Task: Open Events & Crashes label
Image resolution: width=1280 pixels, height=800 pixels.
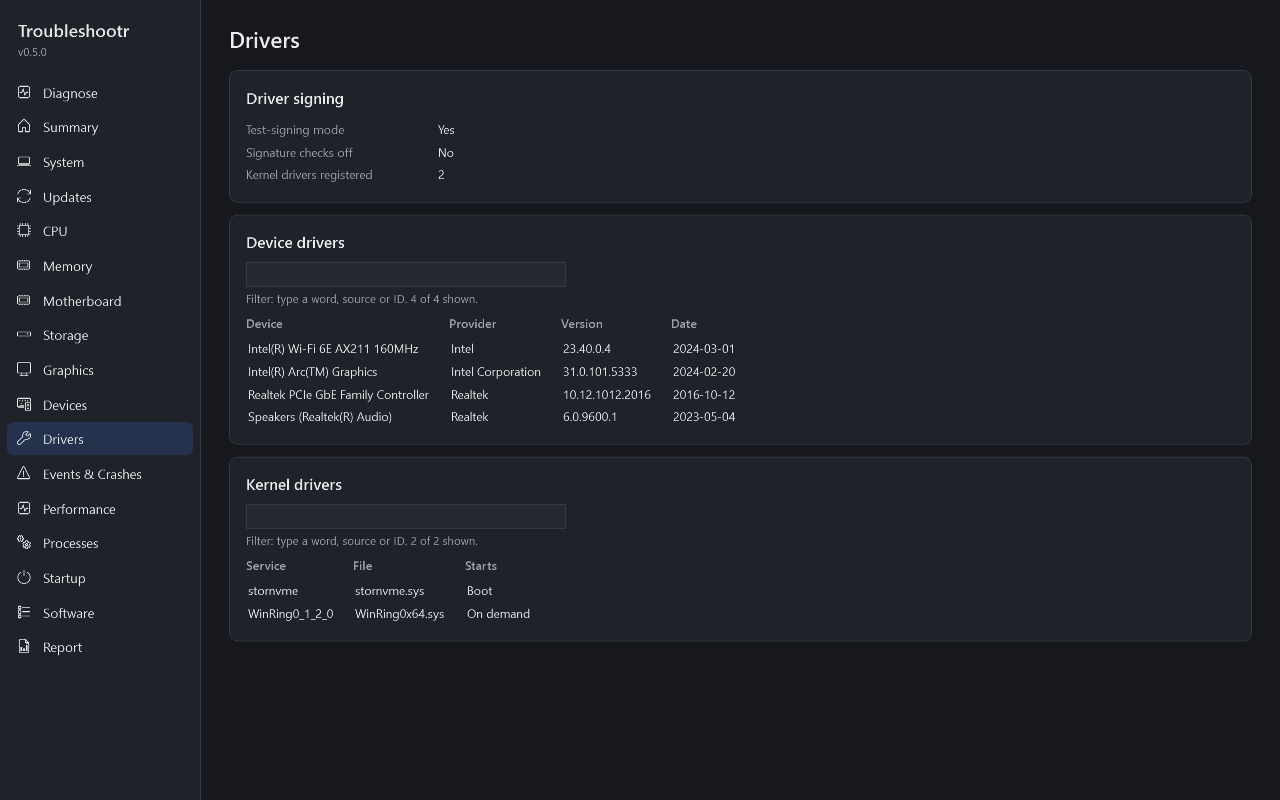Action: tap(92, 474)
